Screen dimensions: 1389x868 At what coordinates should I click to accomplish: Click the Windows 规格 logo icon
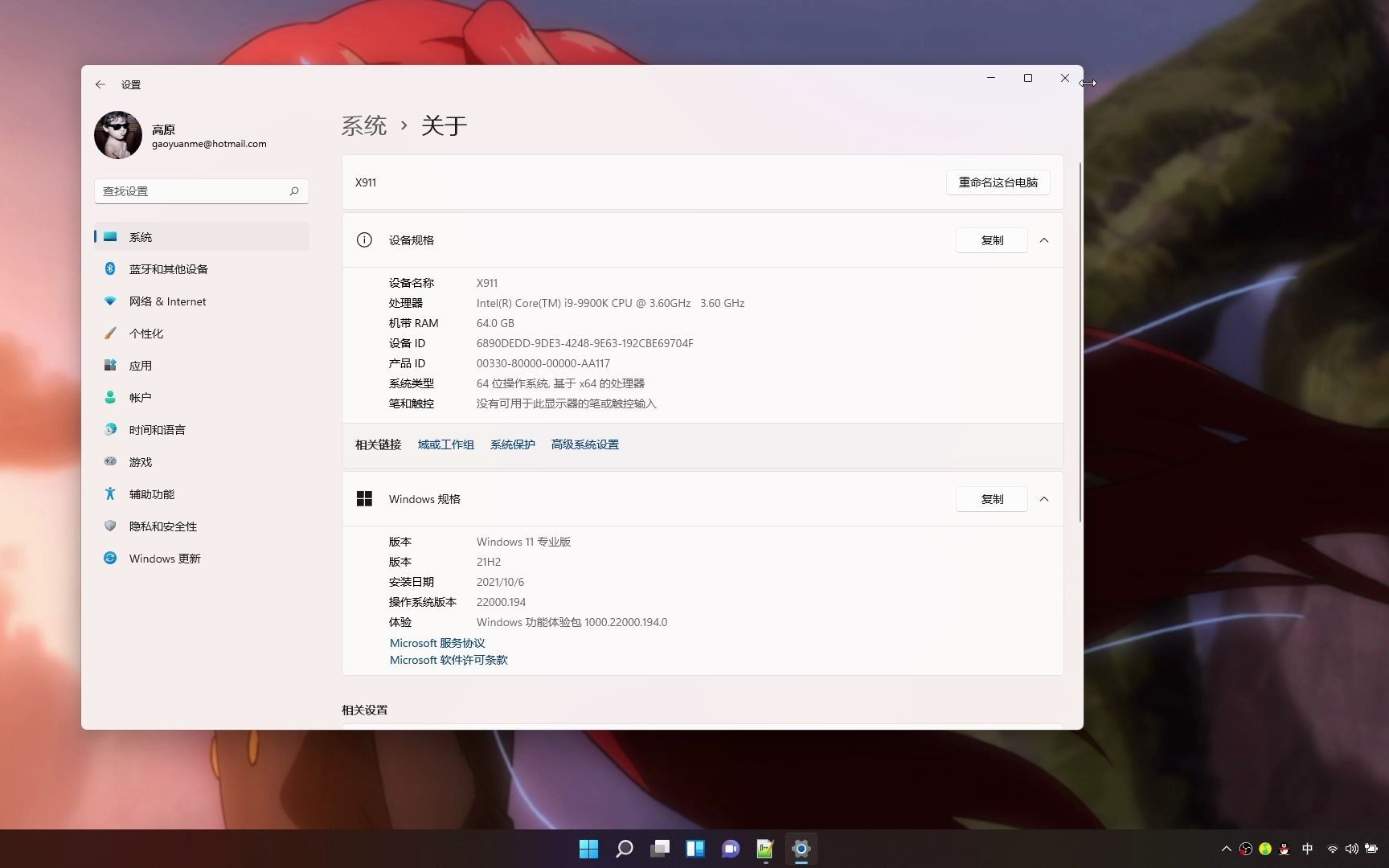tap(364, 499)
